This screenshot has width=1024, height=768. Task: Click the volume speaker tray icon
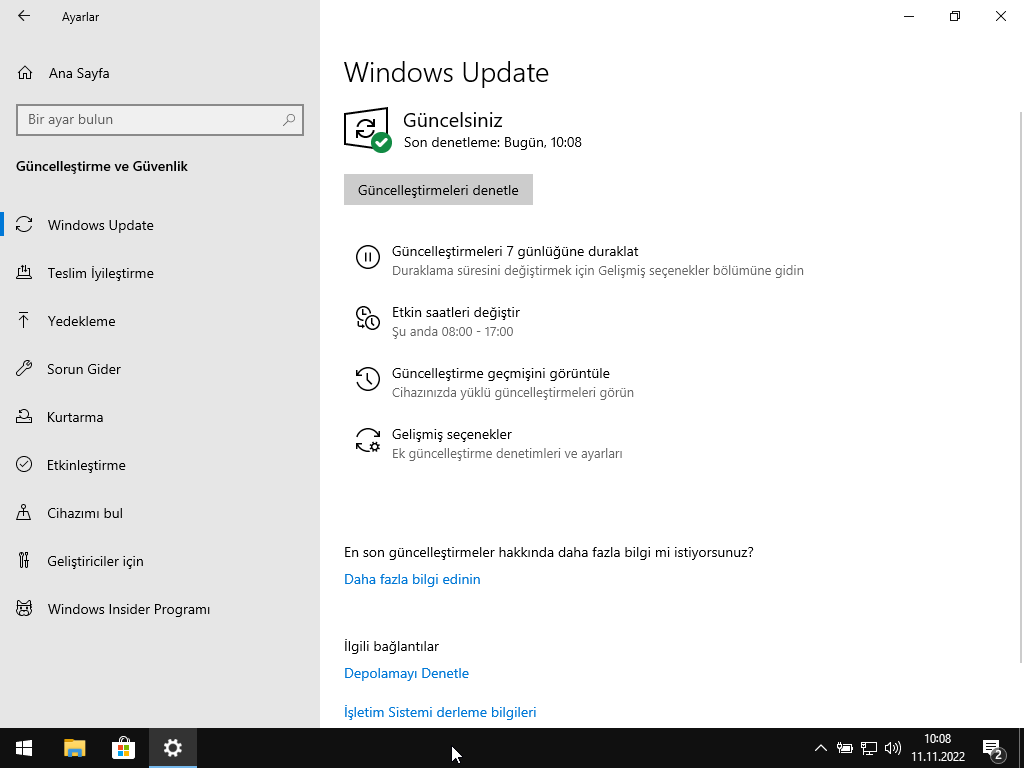click(893, 748)
